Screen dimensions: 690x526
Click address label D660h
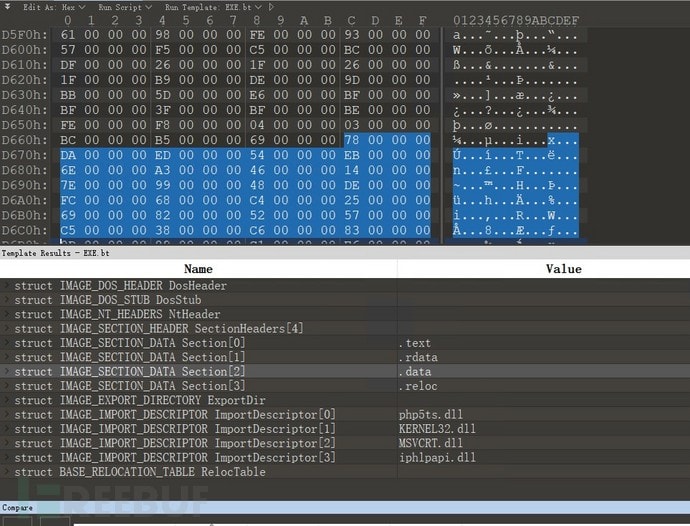[x=24, y=140]
